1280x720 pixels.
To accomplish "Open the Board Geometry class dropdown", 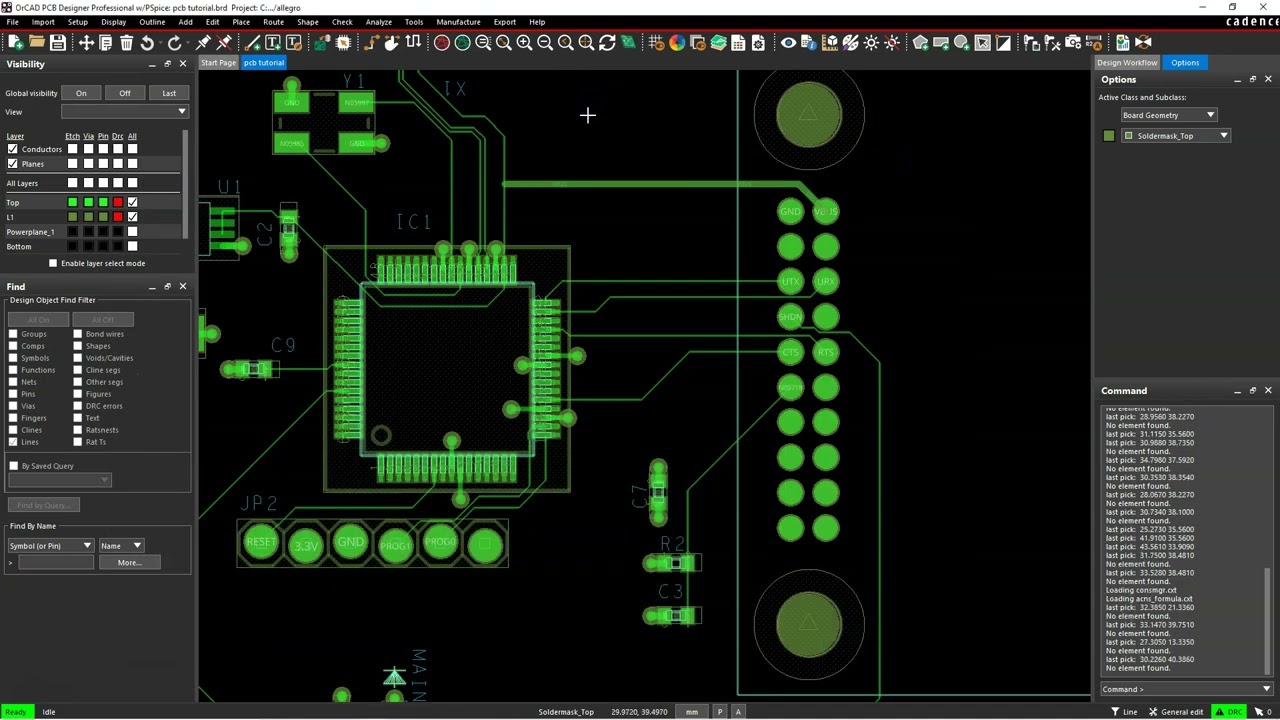I will tap(1168, 115).
